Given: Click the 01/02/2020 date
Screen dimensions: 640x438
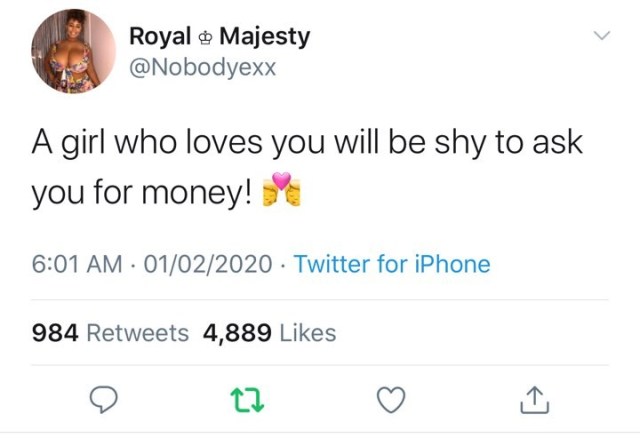Looking at the screenshot, I should 208,265.
